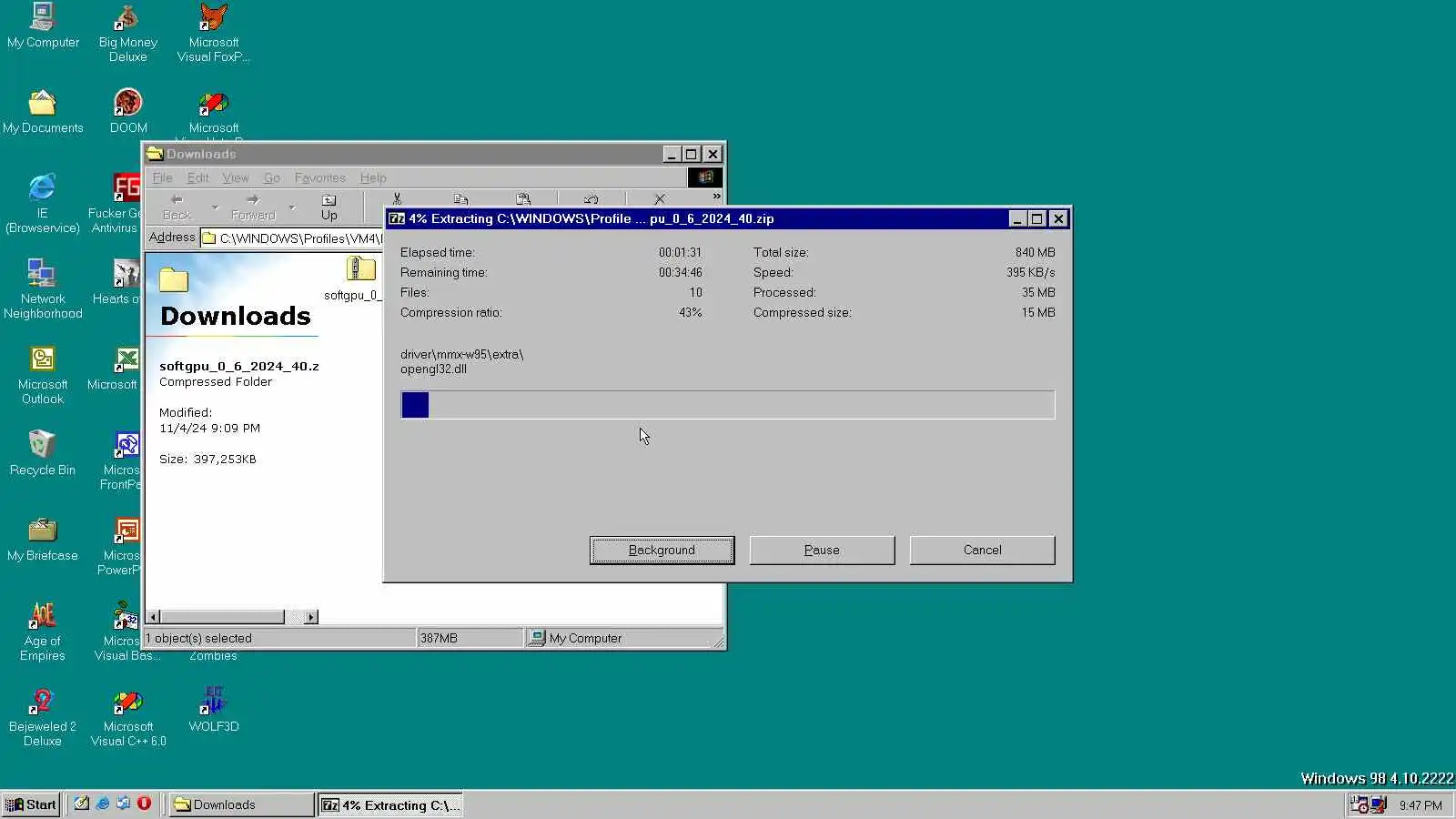Launch Outlook Express from quick launch

[x=123, y=804]
